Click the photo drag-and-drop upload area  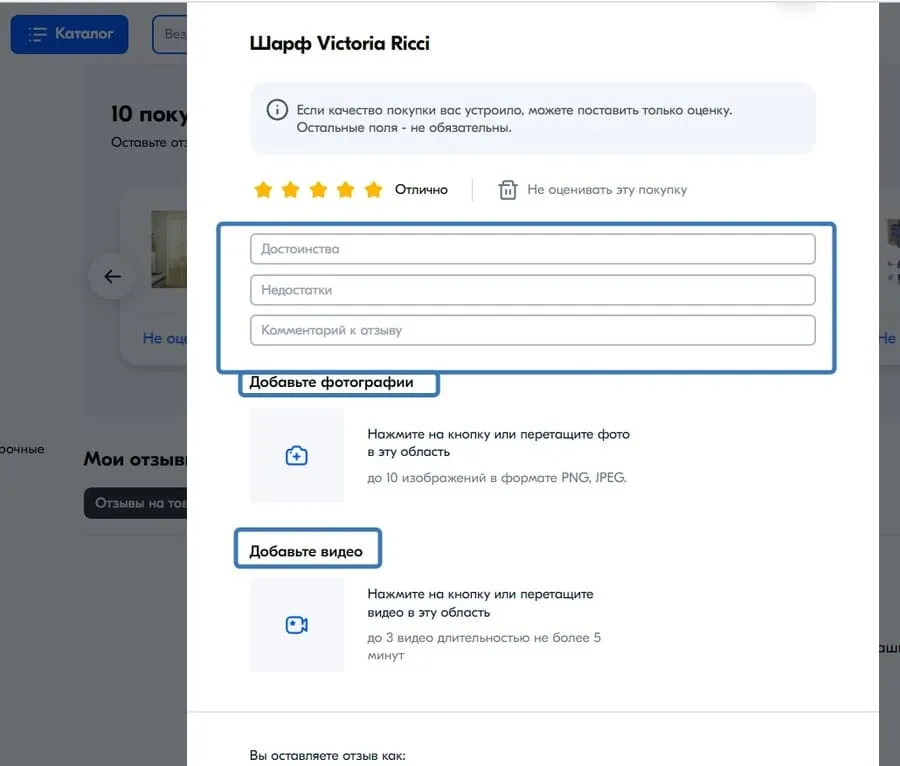point(296,454)
